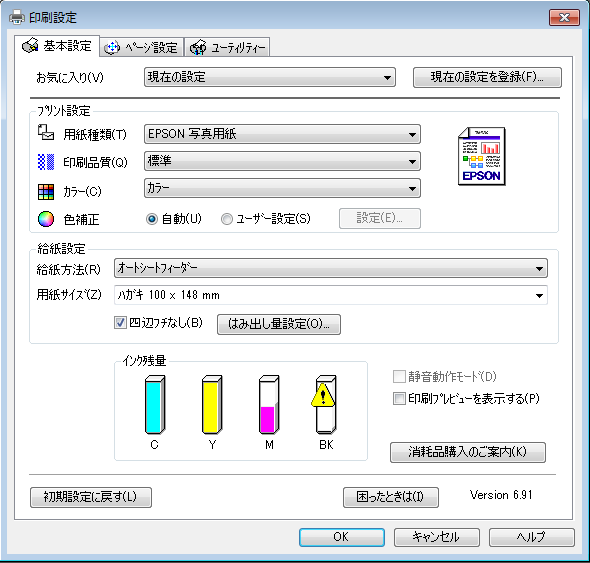Select the 自動 color correction radio

(152, 219)
